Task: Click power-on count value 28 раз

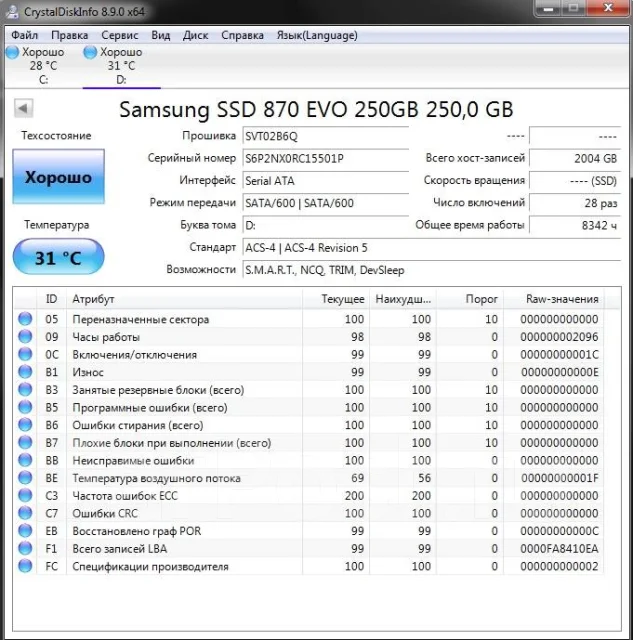Action: 575,203
